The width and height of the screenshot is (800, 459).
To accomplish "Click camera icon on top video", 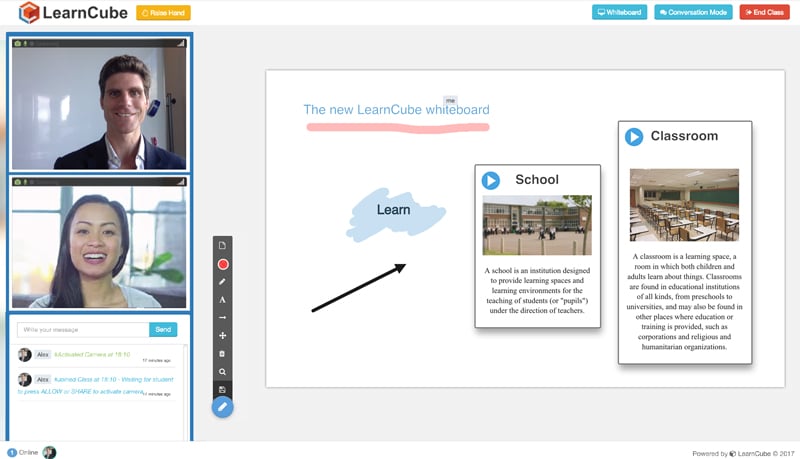I will coord(18,43).
